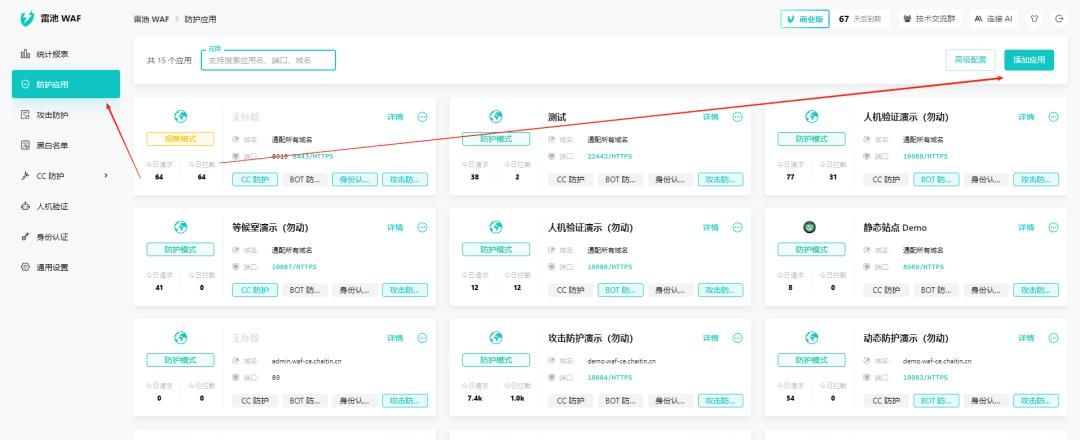Click BOT 防 tag on 10086/HTTPS card

(x=621, y=290)
